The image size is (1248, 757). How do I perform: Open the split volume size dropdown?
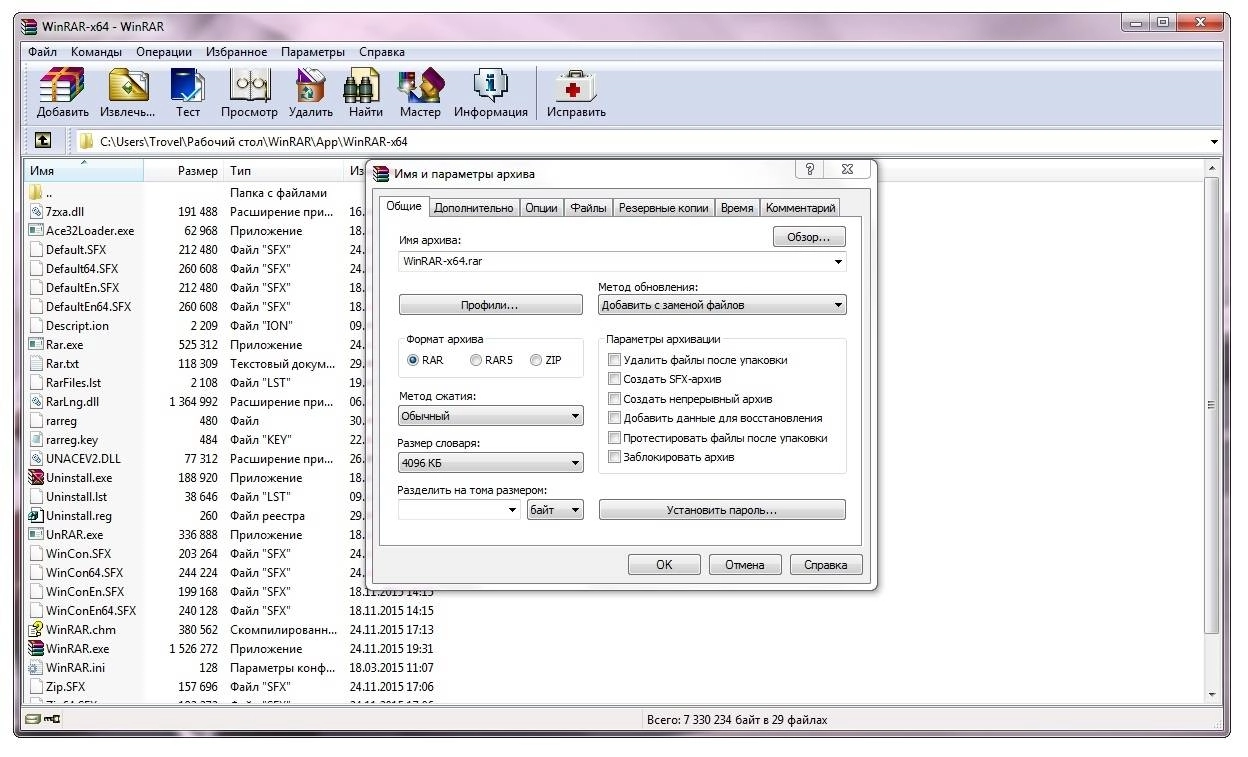(512, 510)
